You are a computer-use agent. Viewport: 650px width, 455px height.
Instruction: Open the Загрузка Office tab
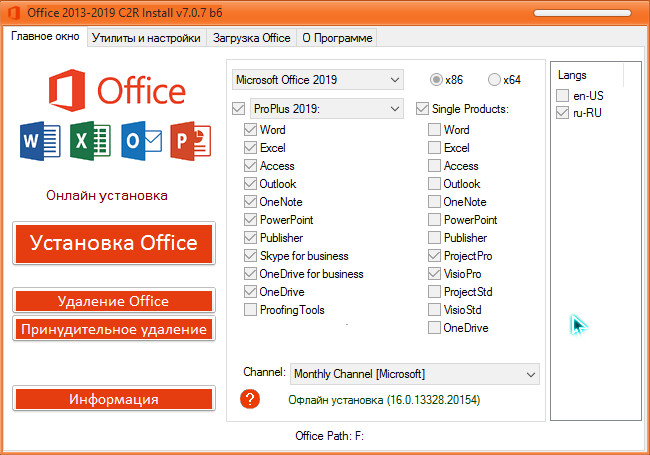click(x=251, y=38)
